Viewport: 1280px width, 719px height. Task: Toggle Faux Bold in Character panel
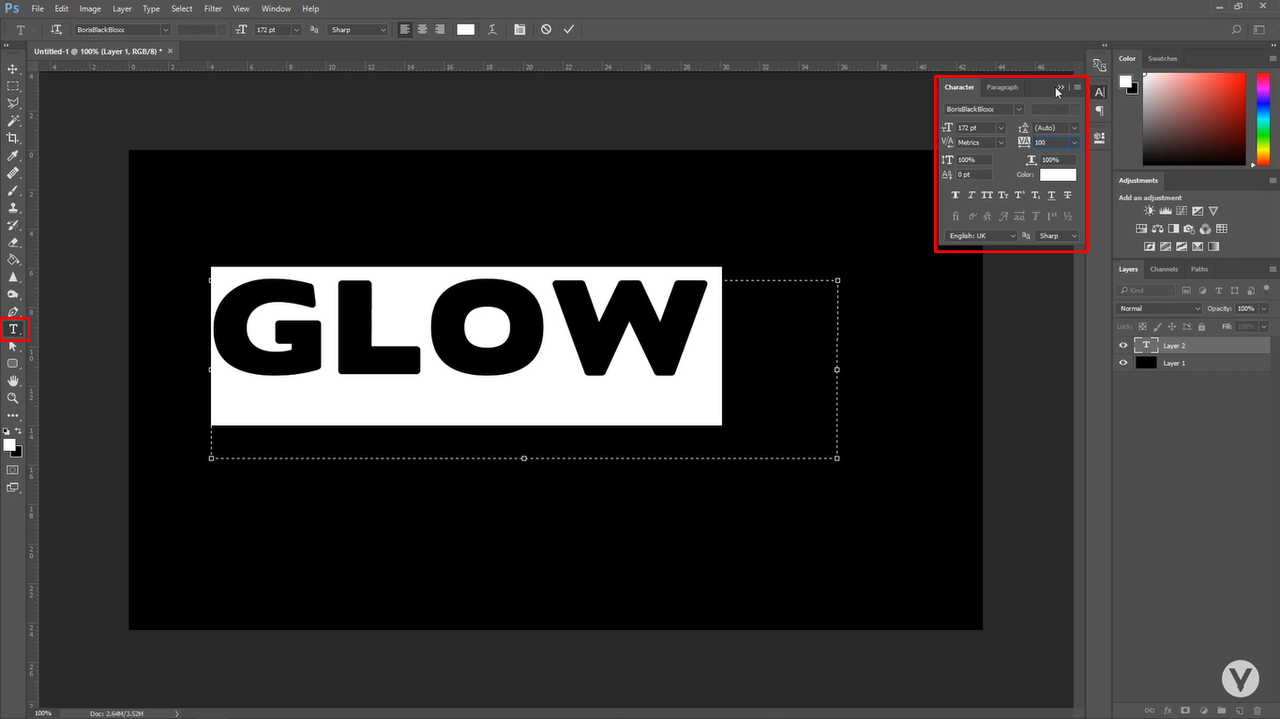[955, 195]
